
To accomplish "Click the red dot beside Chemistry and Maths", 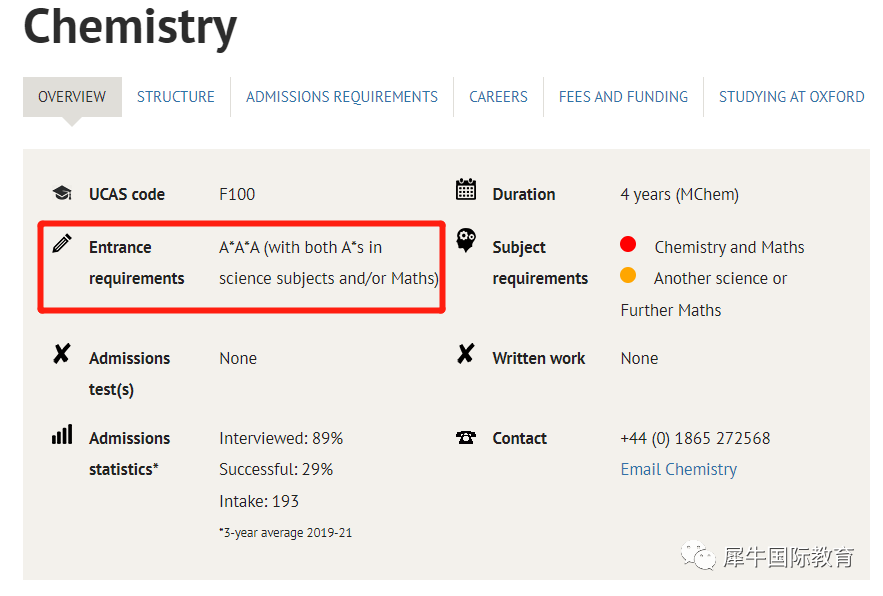I will (x=628, y=245).
